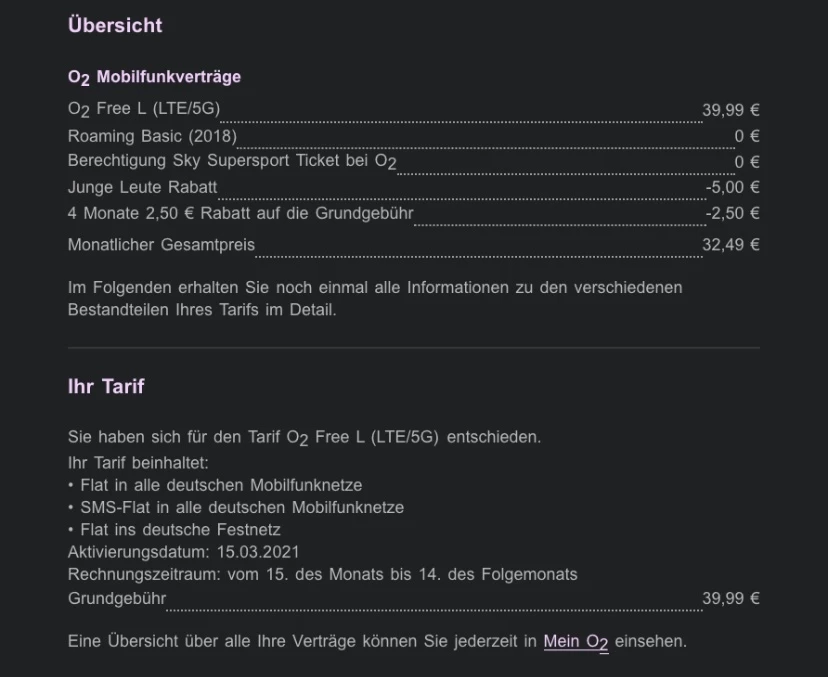Click the Rechnungszeitraum line
Image resolution: width=828 pixels, height=677 pixels.
(x=322, y=574)
